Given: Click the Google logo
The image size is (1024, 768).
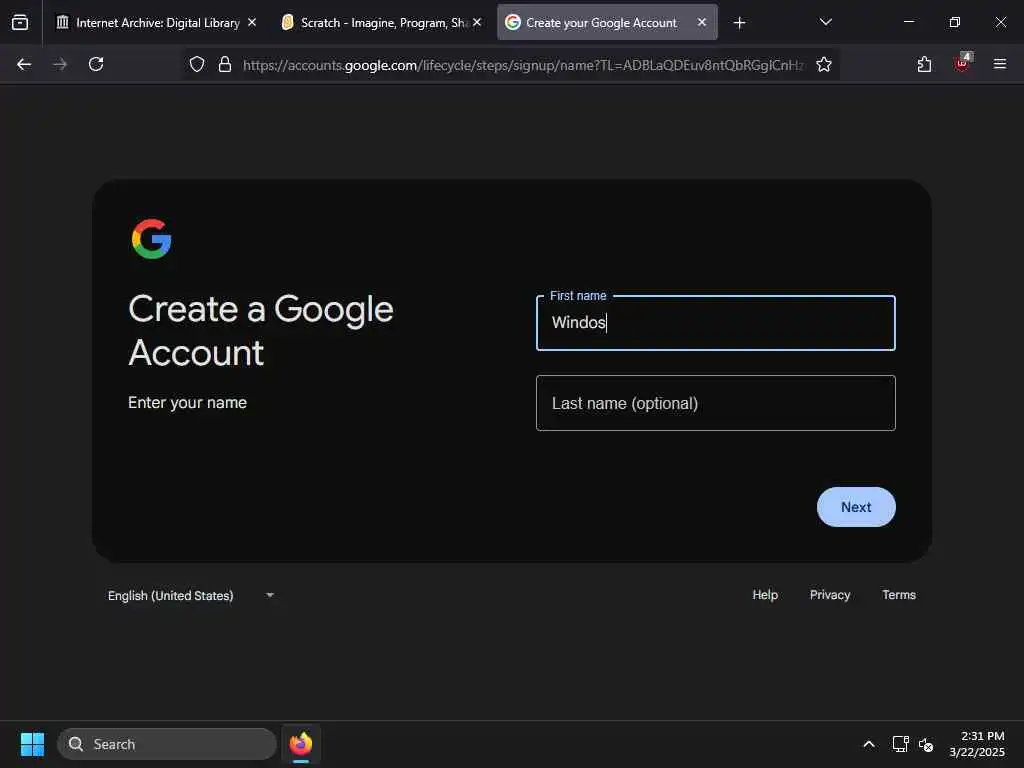Looking at the screenshot, I should pyautogui.click(x=152, y=238).
